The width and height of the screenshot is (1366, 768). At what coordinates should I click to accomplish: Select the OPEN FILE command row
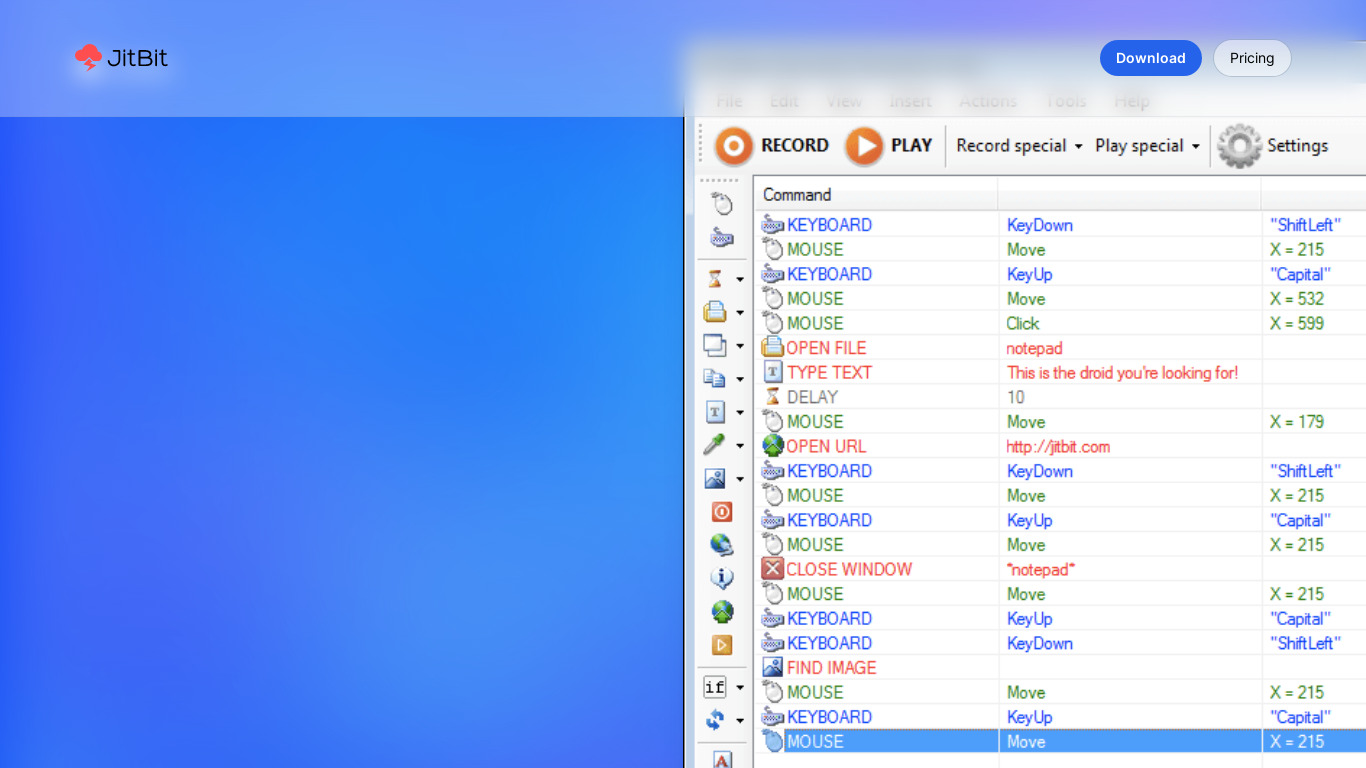pos(1060,348)
